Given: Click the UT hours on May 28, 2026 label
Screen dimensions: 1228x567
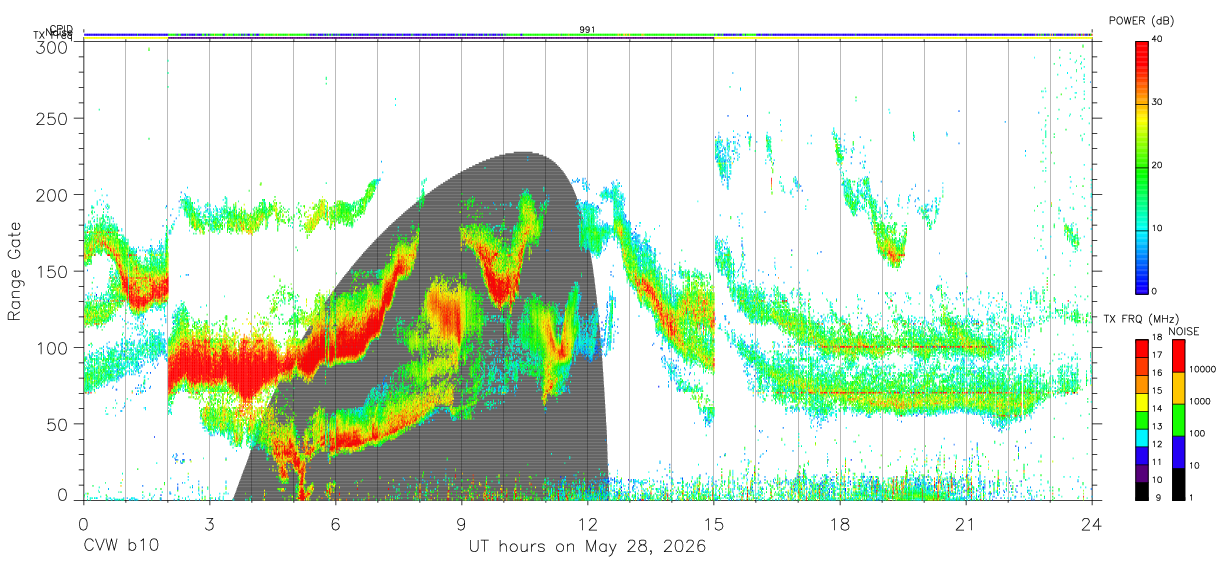Looking at the screenshot, I should [588, 547].
